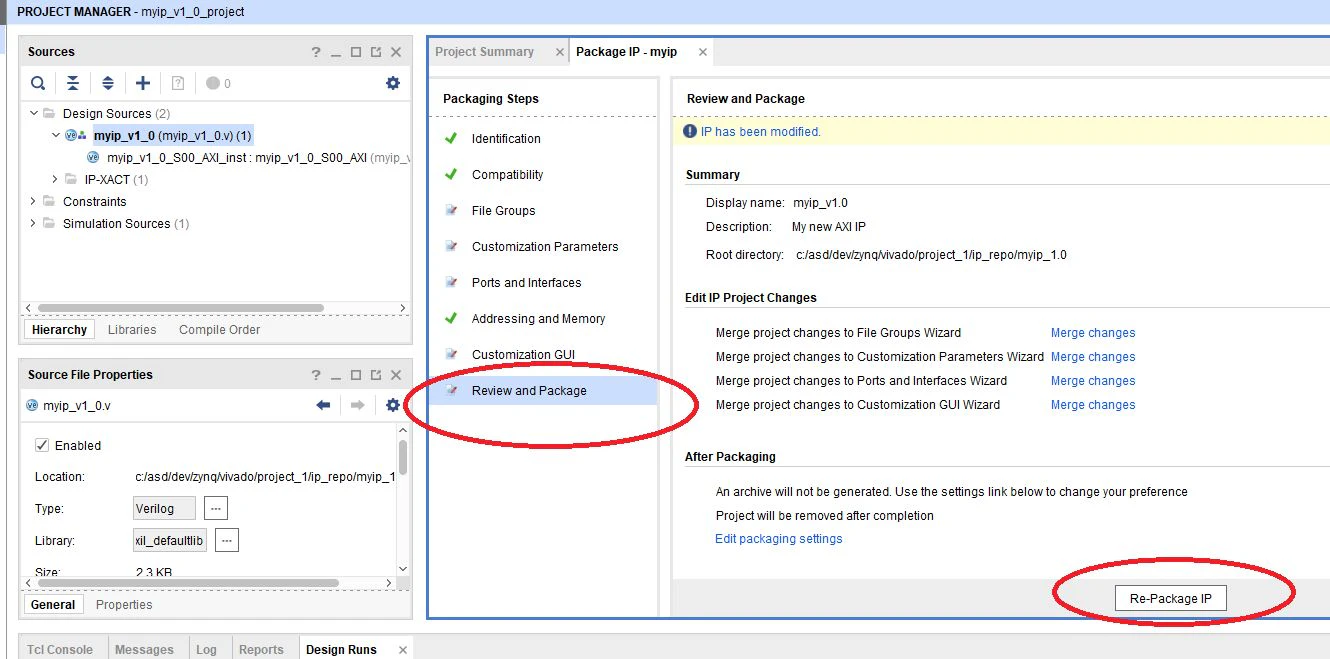Toggle the Enabled checkbox
This screenshot has height=659, width=1330.
(42, 445)
